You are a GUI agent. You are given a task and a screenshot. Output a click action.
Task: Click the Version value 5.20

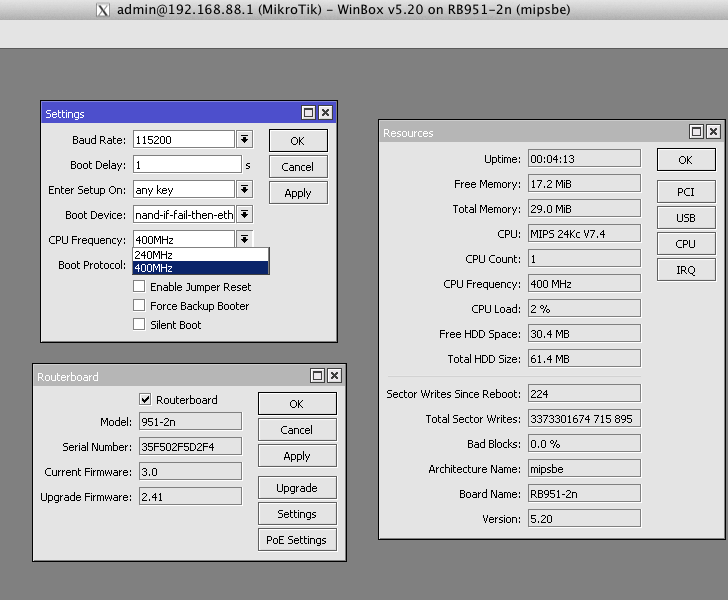[584, 519]
